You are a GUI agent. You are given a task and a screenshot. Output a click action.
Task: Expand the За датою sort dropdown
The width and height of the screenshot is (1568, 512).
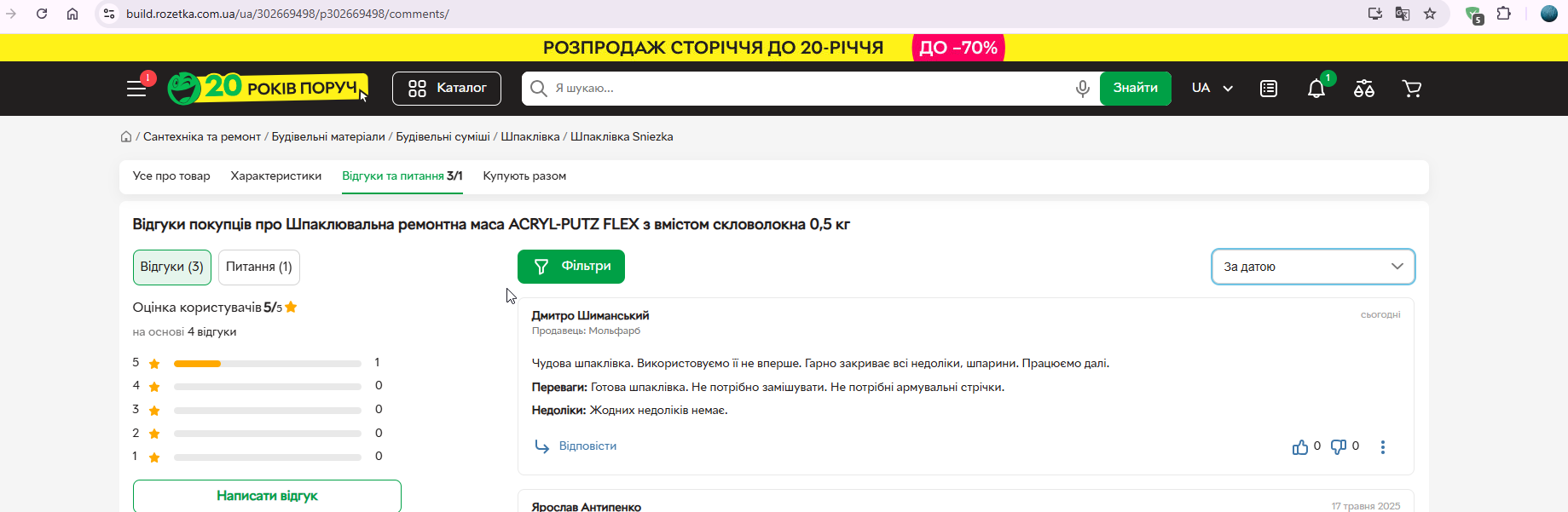point(1313,267)
